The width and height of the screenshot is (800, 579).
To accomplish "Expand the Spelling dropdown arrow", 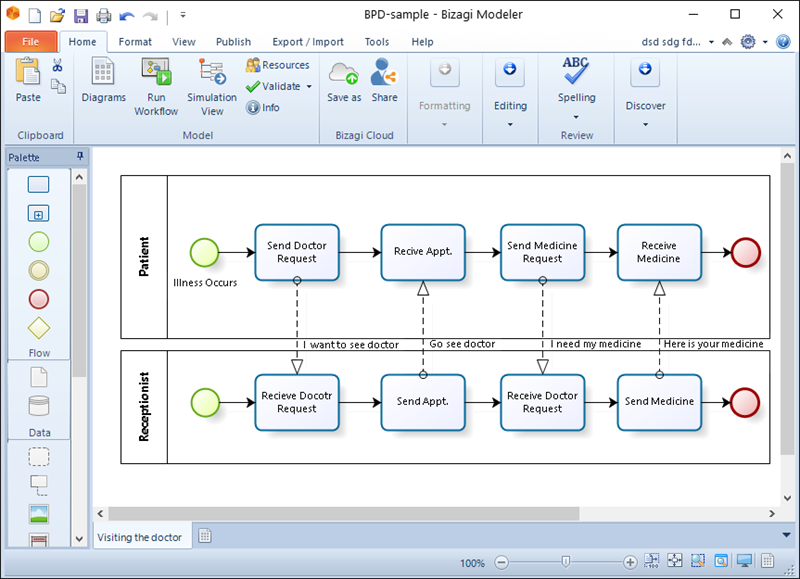I will [x=576, y=117].
